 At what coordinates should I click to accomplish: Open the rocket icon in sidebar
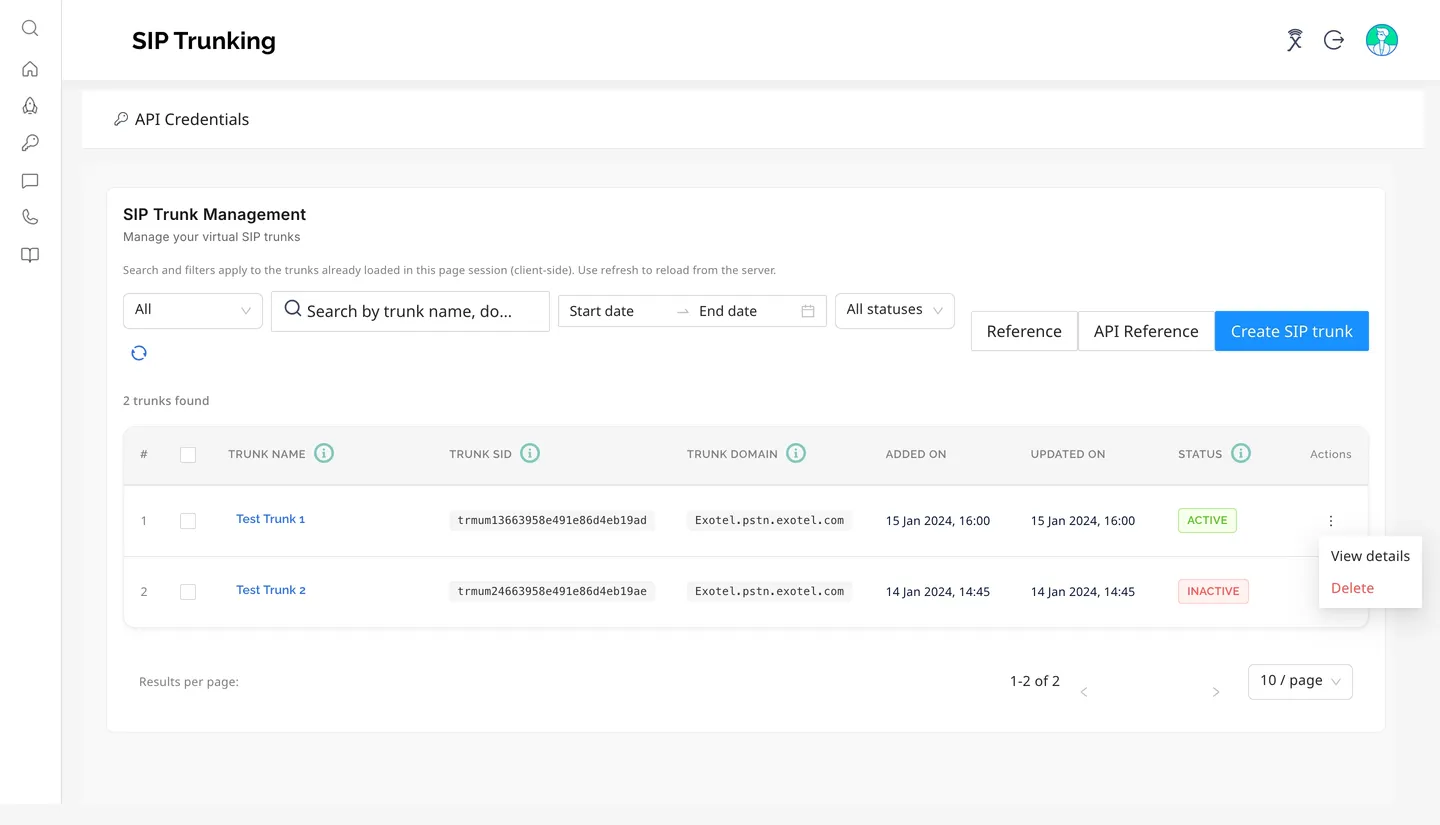[30, 106]
